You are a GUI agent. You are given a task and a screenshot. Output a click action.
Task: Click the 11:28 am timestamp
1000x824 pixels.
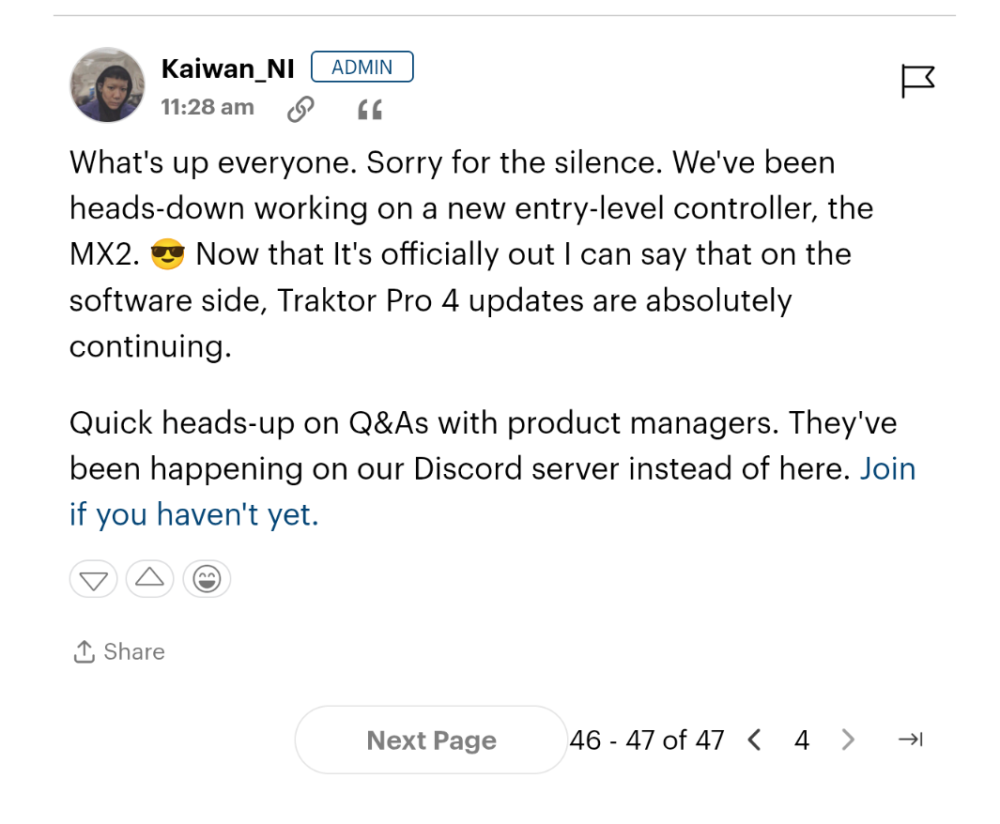(x=207, y=108)
